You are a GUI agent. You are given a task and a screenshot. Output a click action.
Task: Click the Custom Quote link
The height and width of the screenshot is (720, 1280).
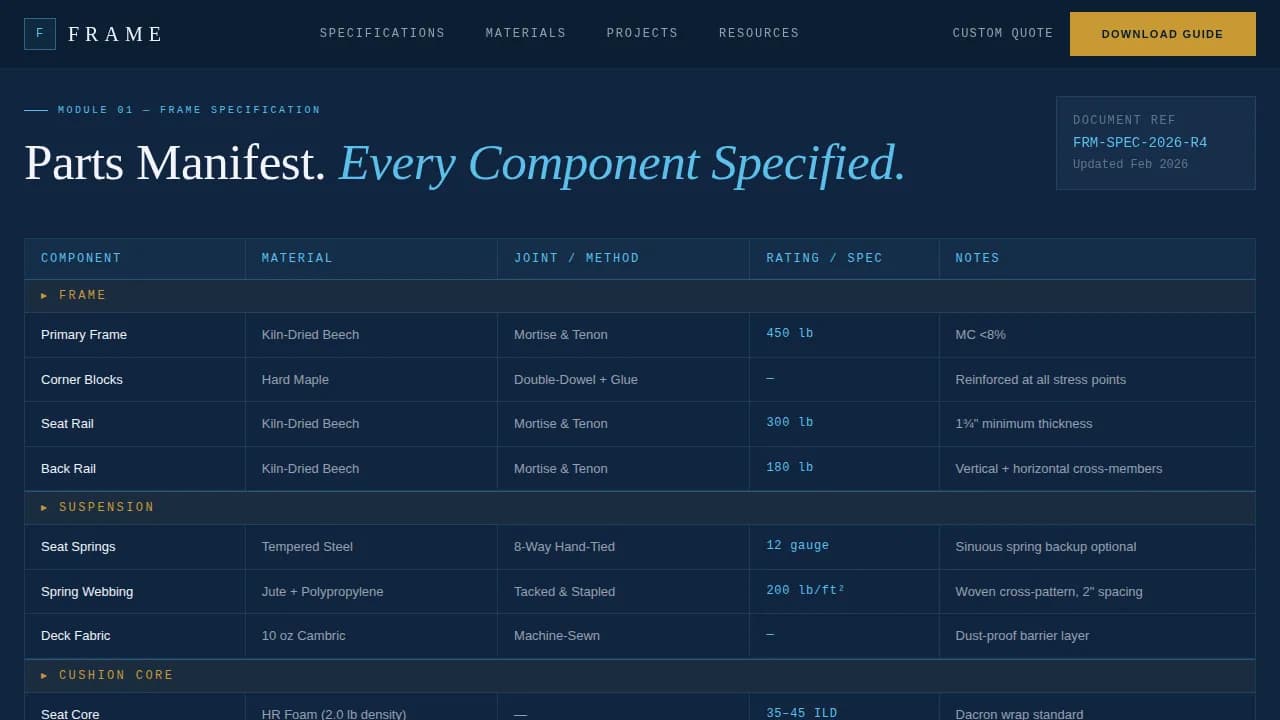point(1002,33)
